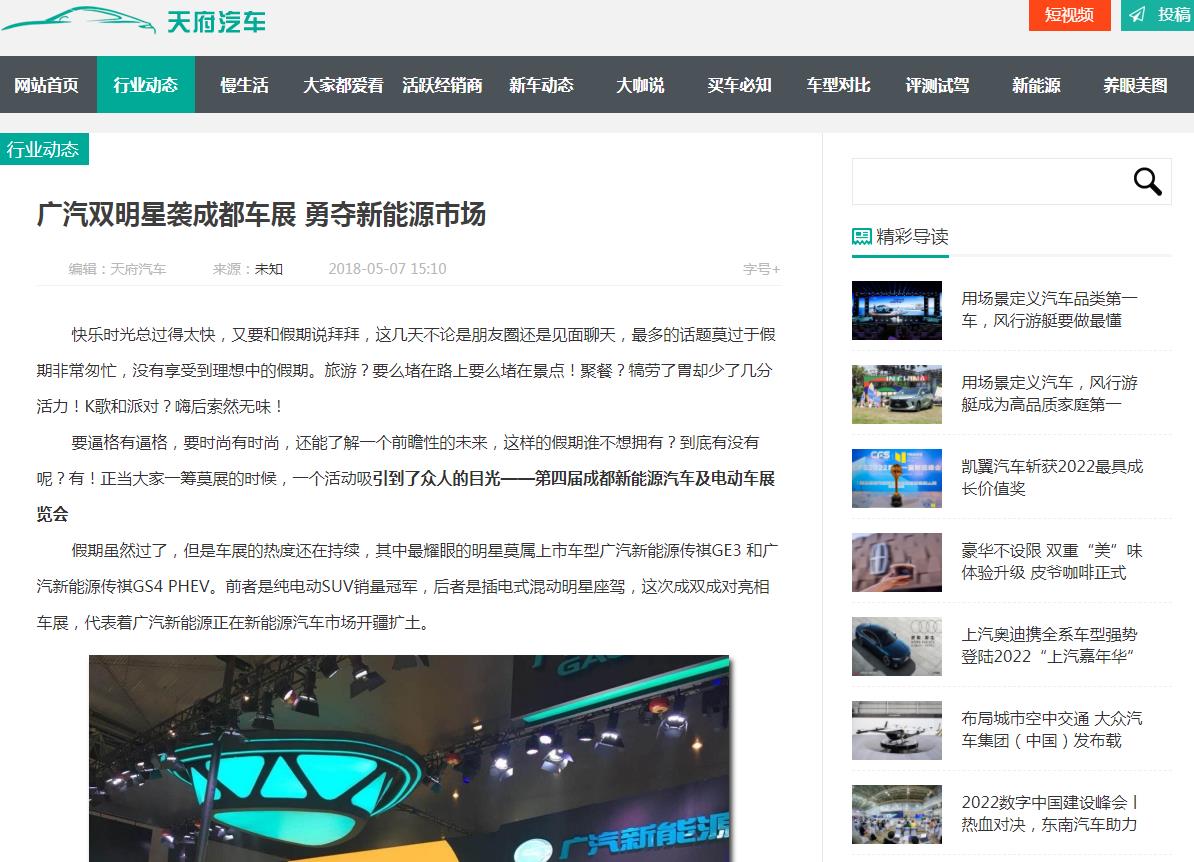The height and width of the screenshot is (862, 1194).
Task: Click the 未知 source link
Action: 269,269
